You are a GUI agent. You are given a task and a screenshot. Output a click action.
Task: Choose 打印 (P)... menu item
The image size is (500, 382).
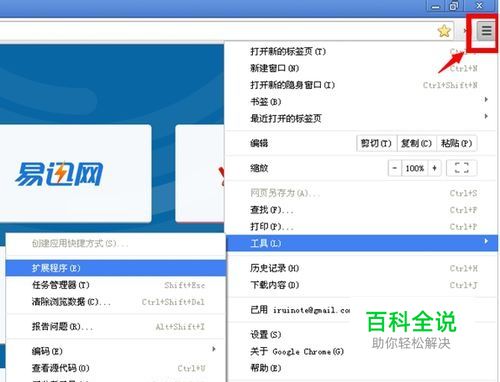pos(362,227)
